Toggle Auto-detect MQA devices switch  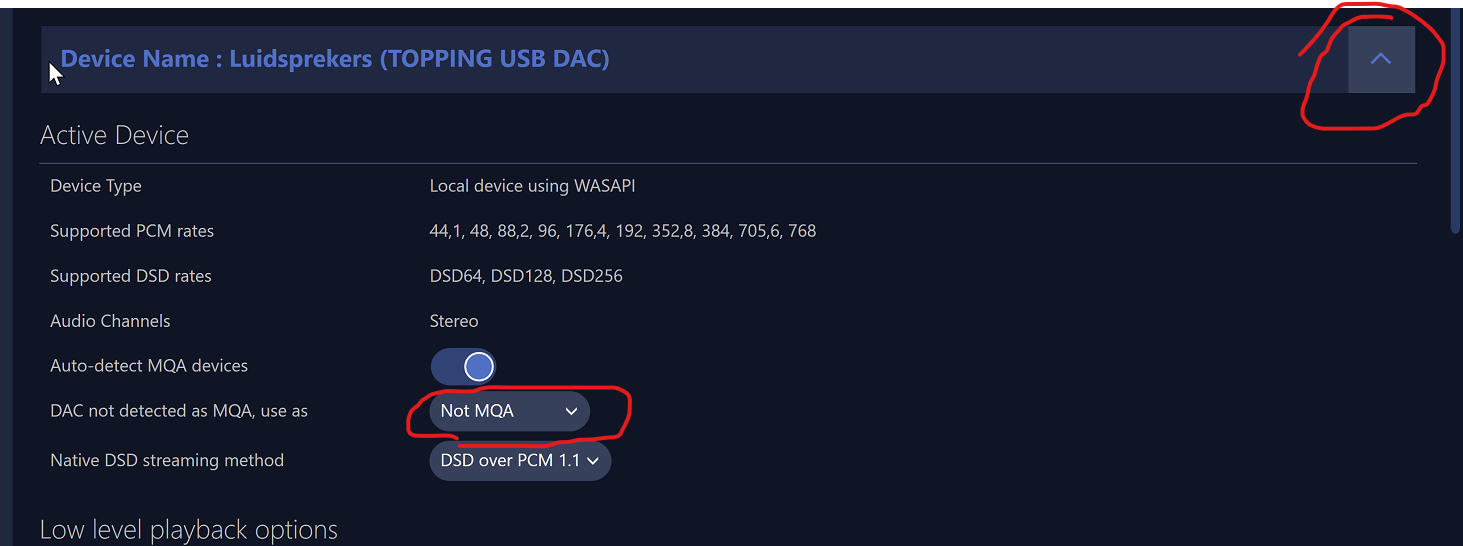coord(463,367)
